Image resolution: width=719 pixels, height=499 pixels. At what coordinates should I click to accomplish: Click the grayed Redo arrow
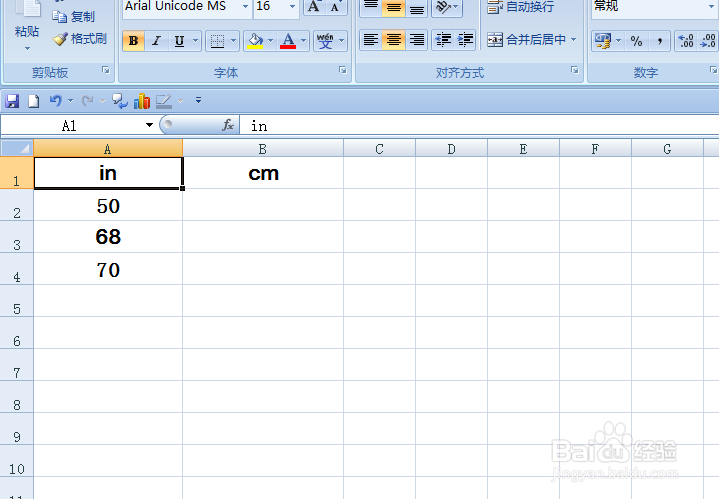pos(87,101)
